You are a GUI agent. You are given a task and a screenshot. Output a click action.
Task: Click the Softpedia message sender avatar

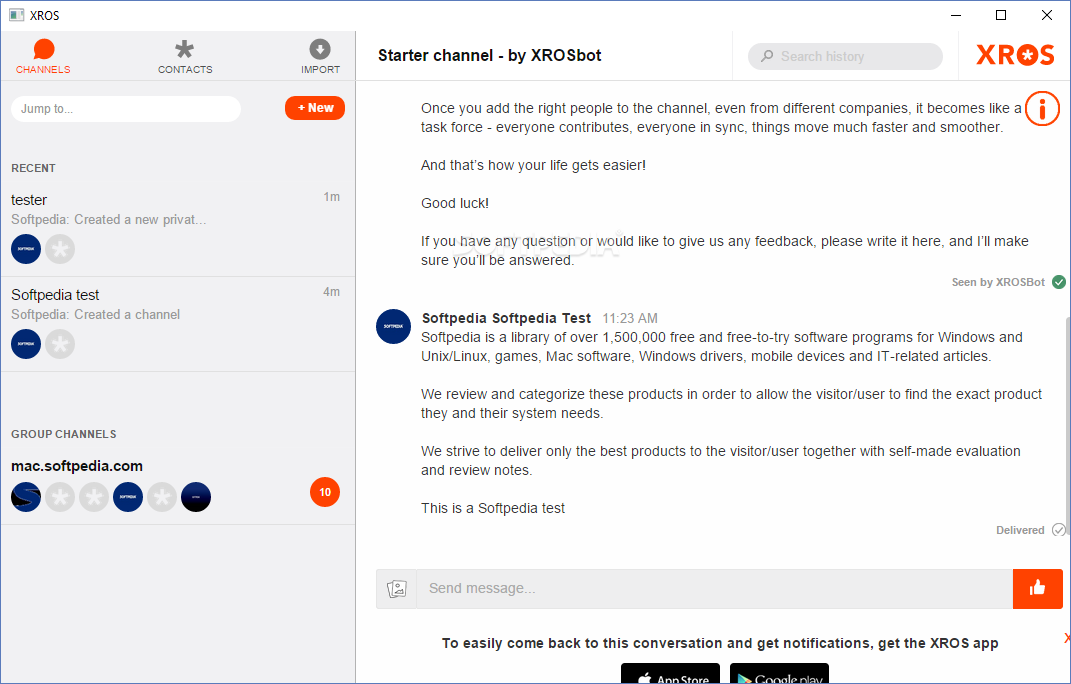pos(393,327)
